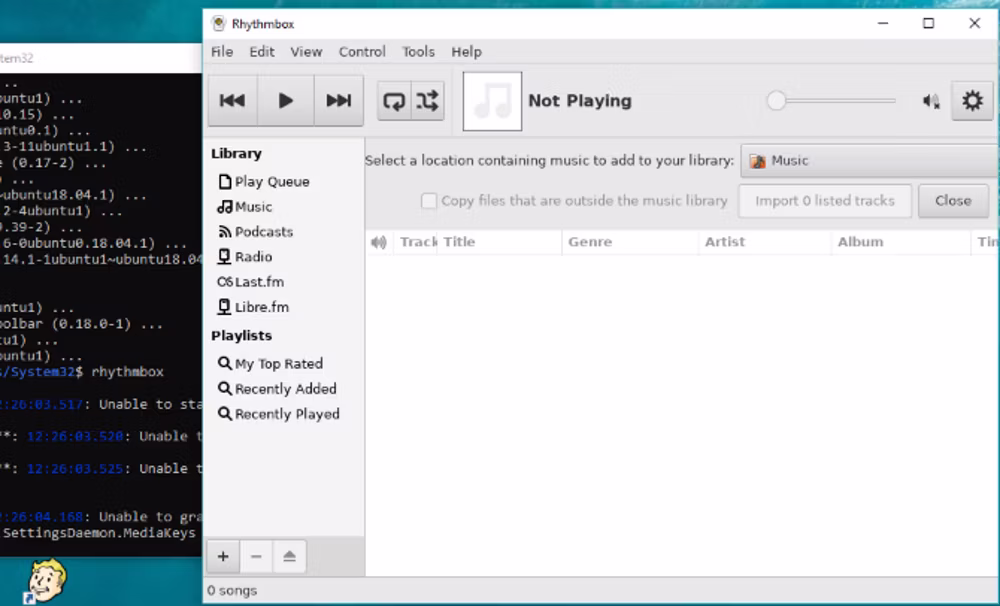The image size is (1000, 606).
Task: Open the File menu
Action: 222,52
